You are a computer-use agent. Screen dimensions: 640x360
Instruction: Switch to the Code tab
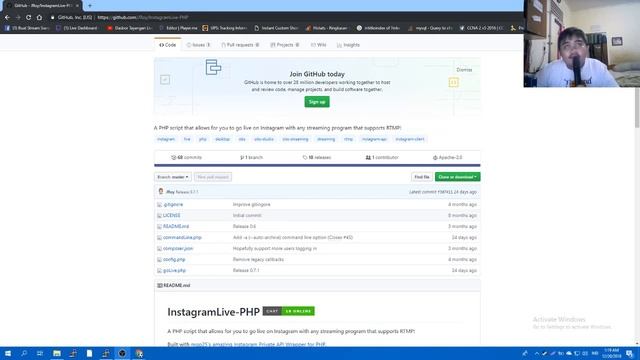(x=168, y=45)
